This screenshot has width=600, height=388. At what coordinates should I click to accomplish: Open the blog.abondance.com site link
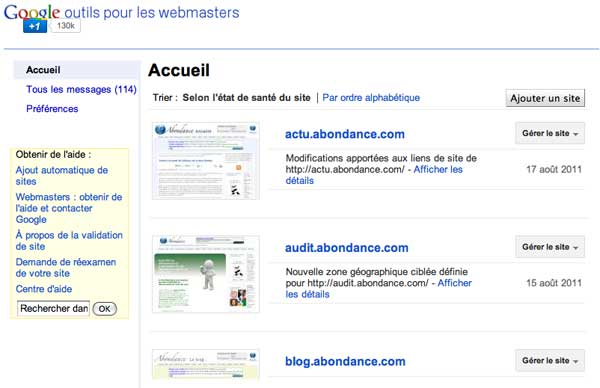345,362
